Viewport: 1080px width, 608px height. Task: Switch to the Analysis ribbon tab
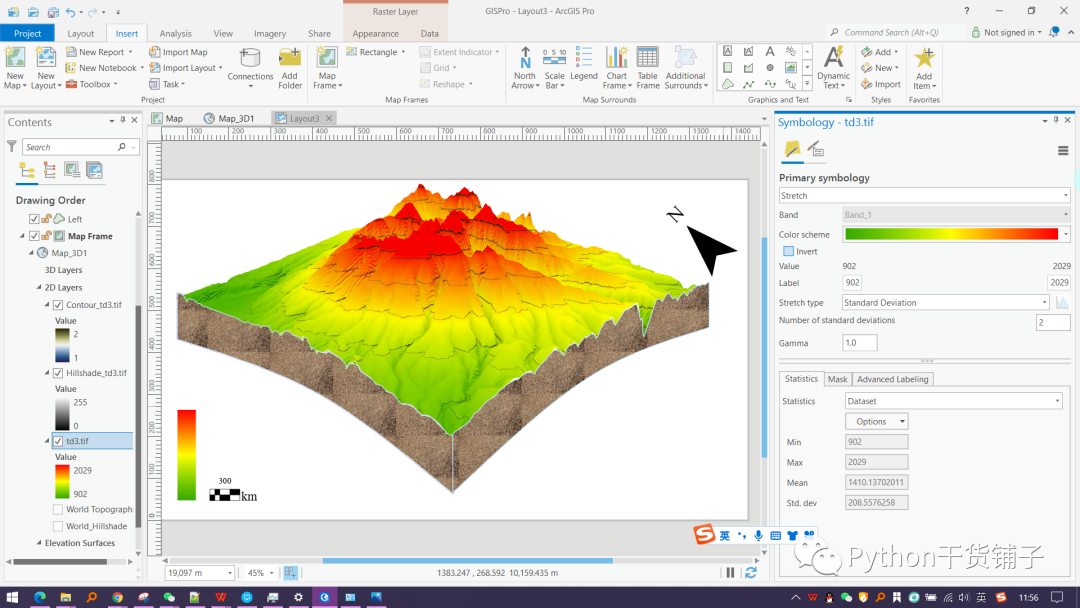[176, 33]
